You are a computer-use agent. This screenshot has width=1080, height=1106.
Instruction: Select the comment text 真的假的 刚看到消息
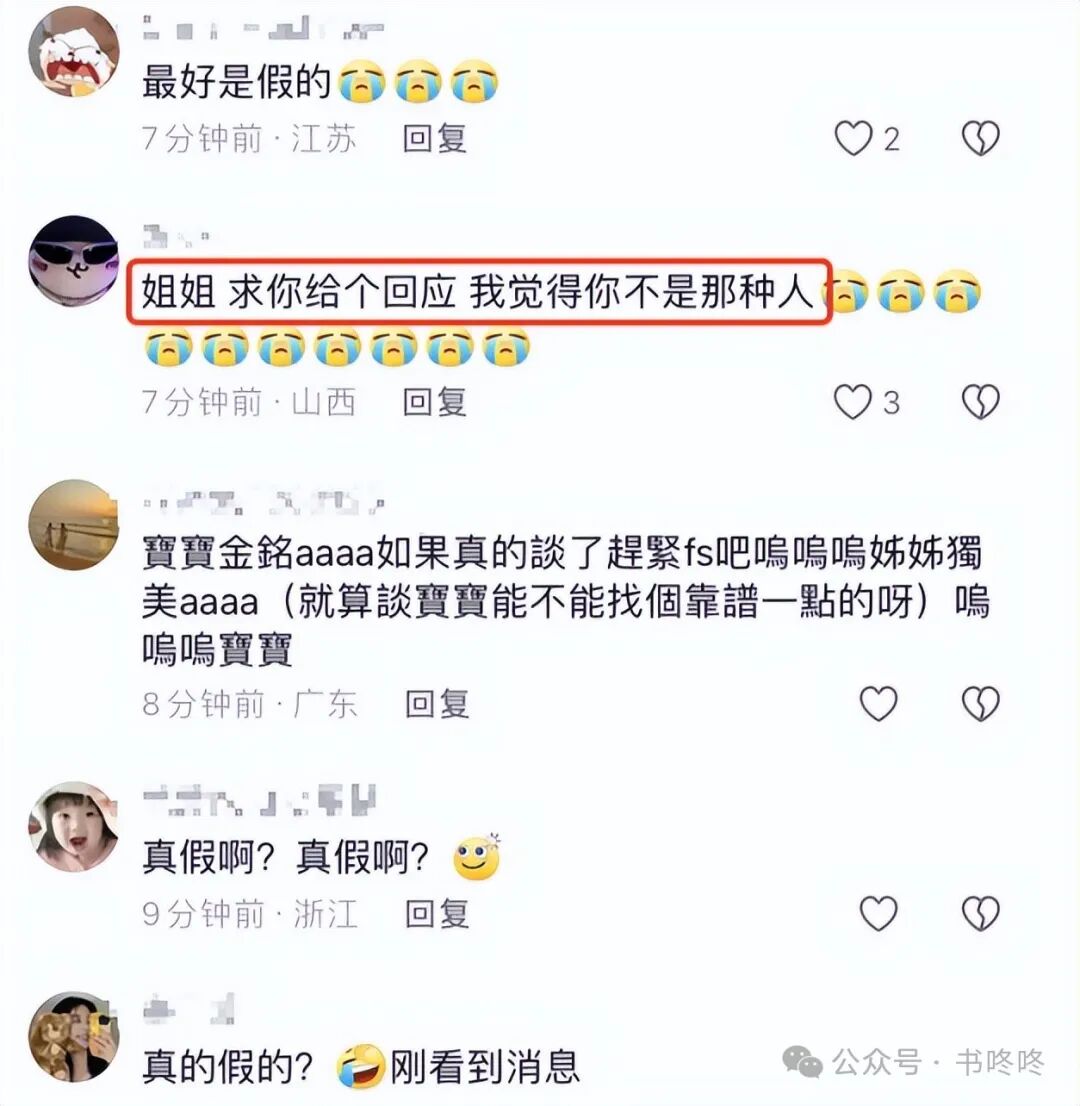[x=360, y=1066]
